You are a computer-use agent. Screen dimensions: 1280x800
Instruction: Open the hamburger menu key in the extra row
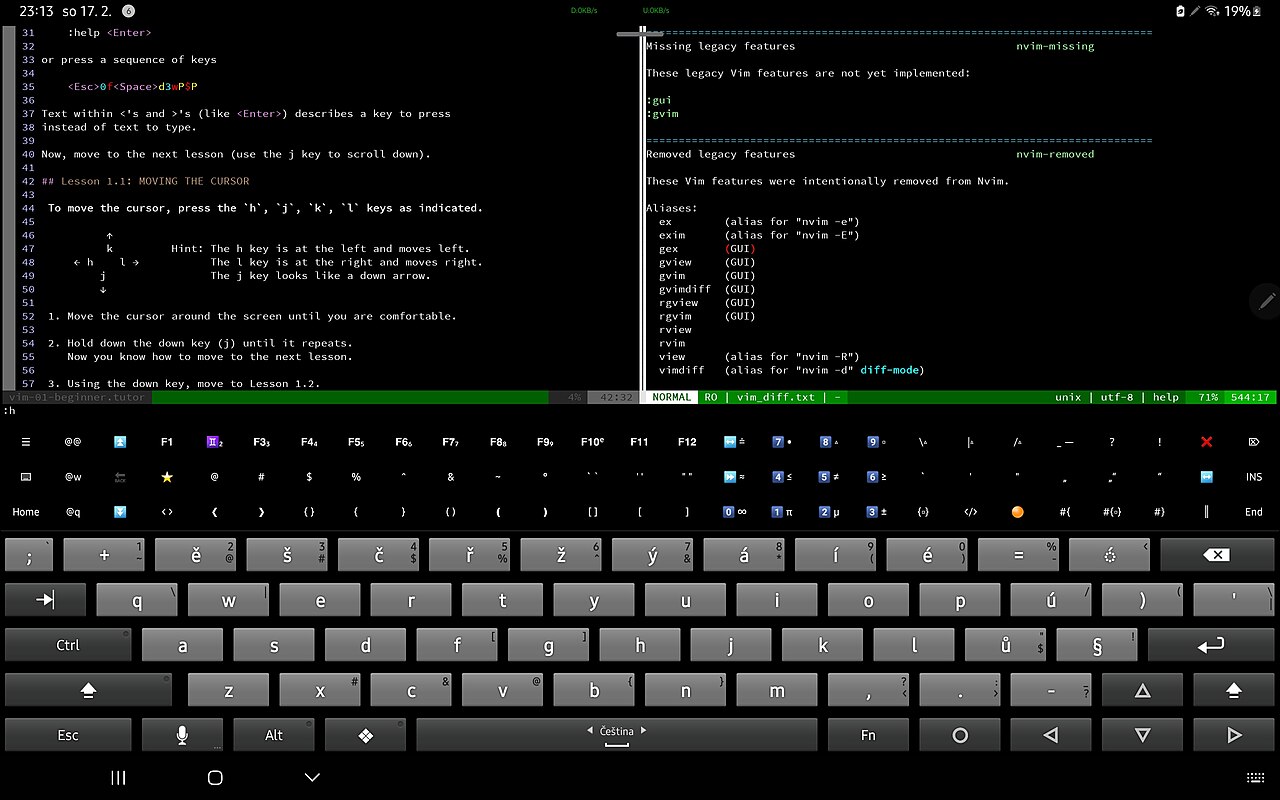pyautogui.click(x=26, y=442)
